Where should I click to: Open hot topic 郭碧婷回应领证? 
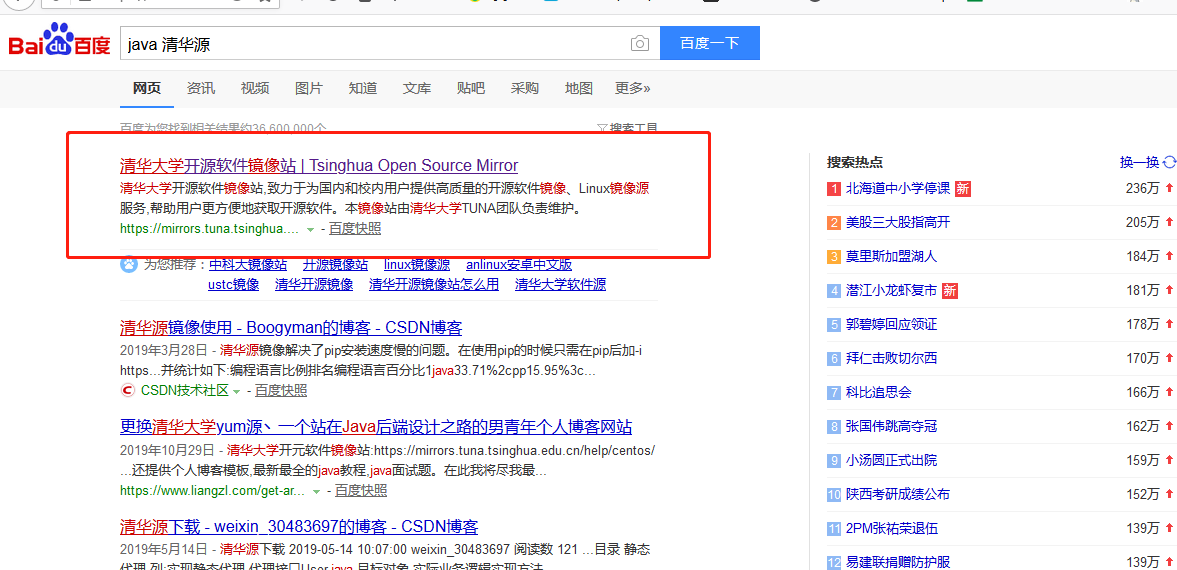pyautogui.click(x=891, y=324)
